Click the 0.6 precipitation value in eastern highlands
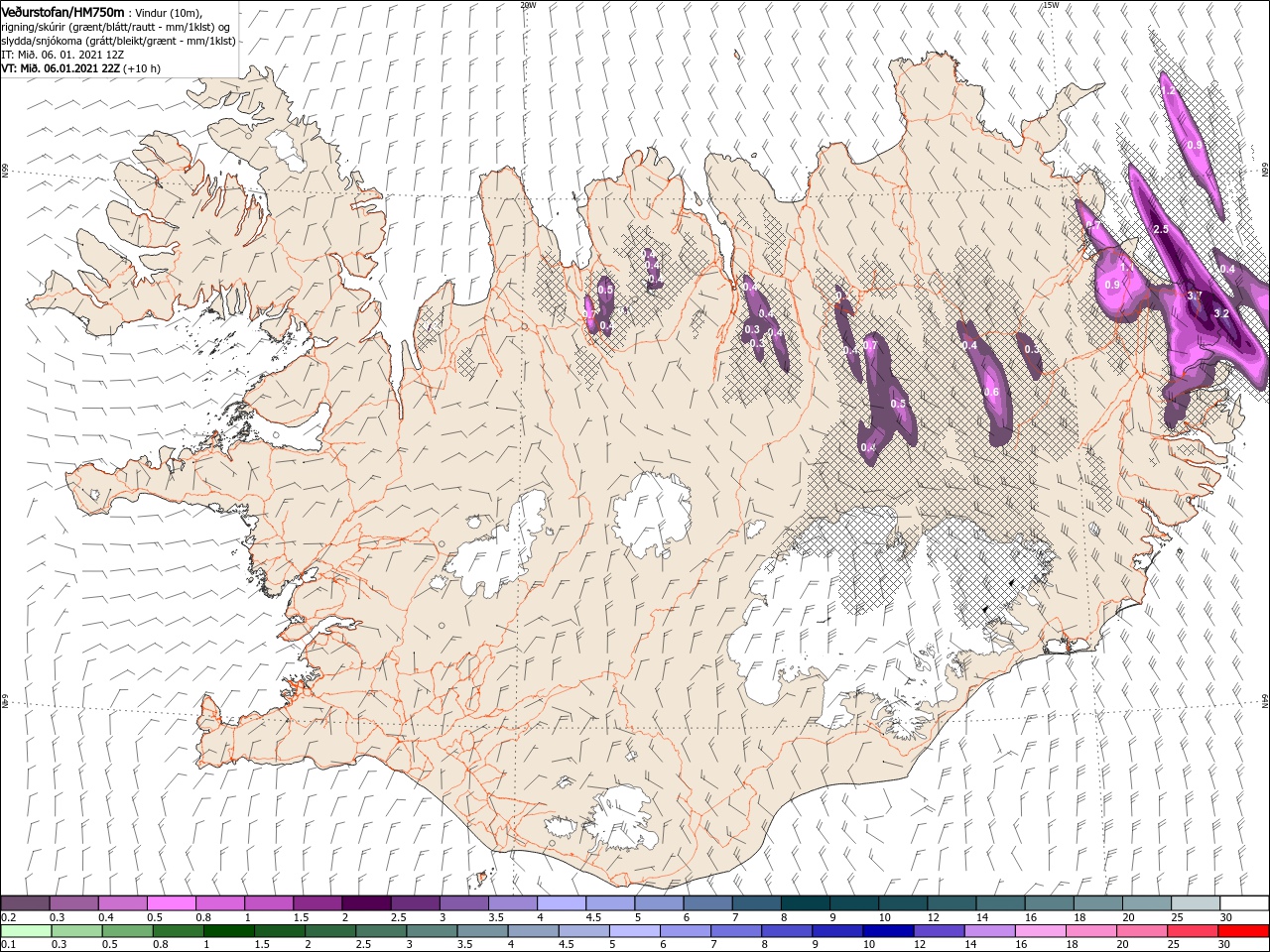 pos(991,392)
